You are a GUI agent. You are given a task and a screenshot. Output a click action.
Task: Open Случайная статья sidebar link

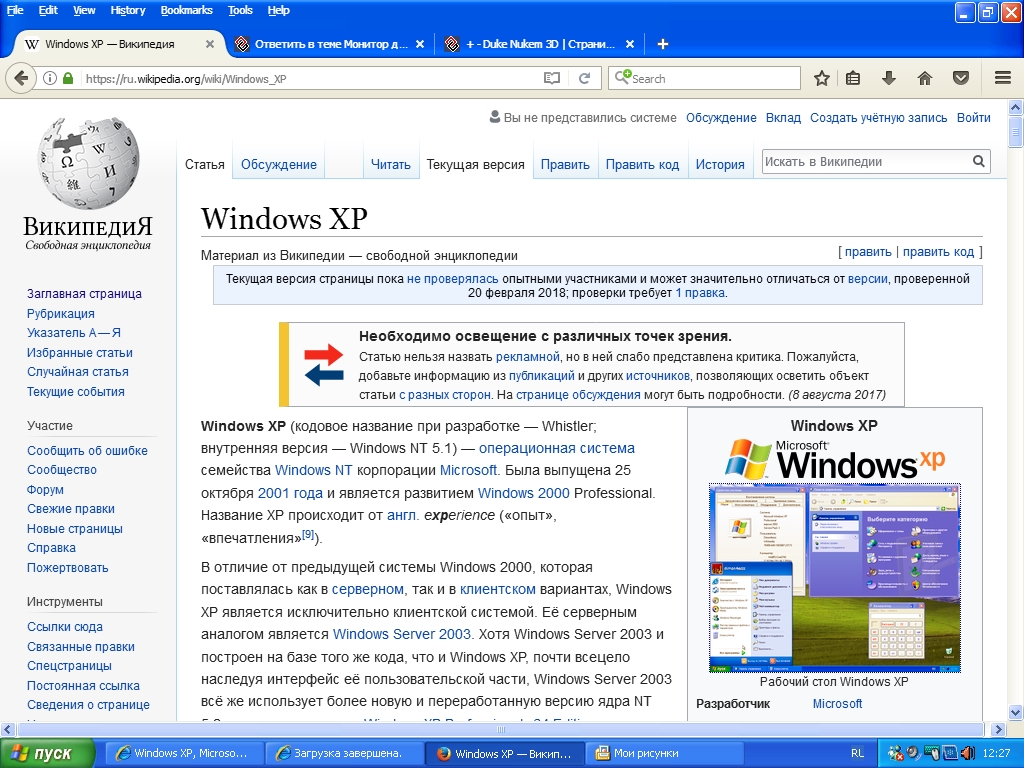[x=78, y=372]
